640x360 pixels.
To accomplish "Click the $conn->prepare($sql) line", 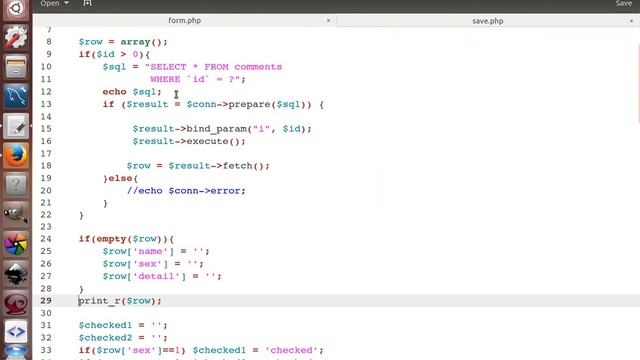I will [x=213, y=104].
